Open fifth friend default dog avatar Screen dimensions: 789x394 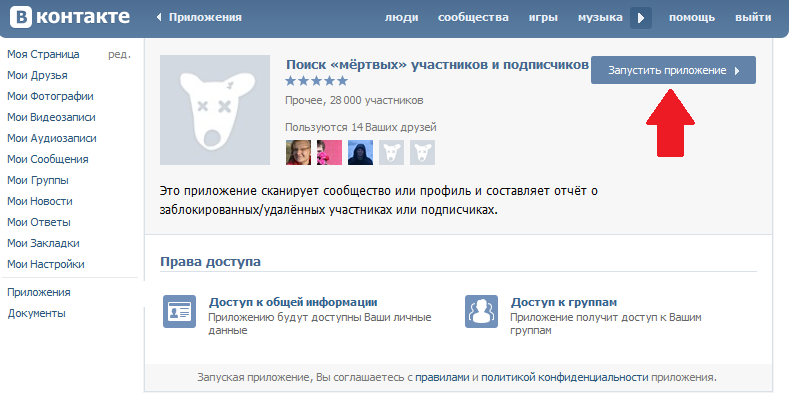(x=422, y=152)
